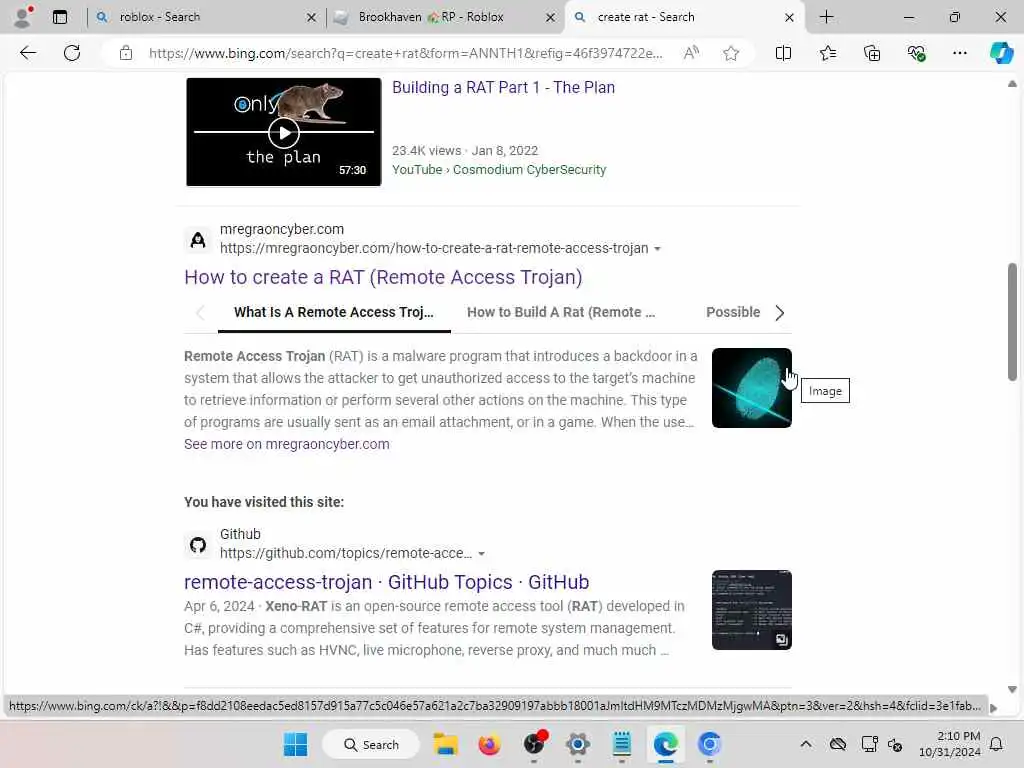
Task: Open a new tab with plus button
Action: point(826,17)
